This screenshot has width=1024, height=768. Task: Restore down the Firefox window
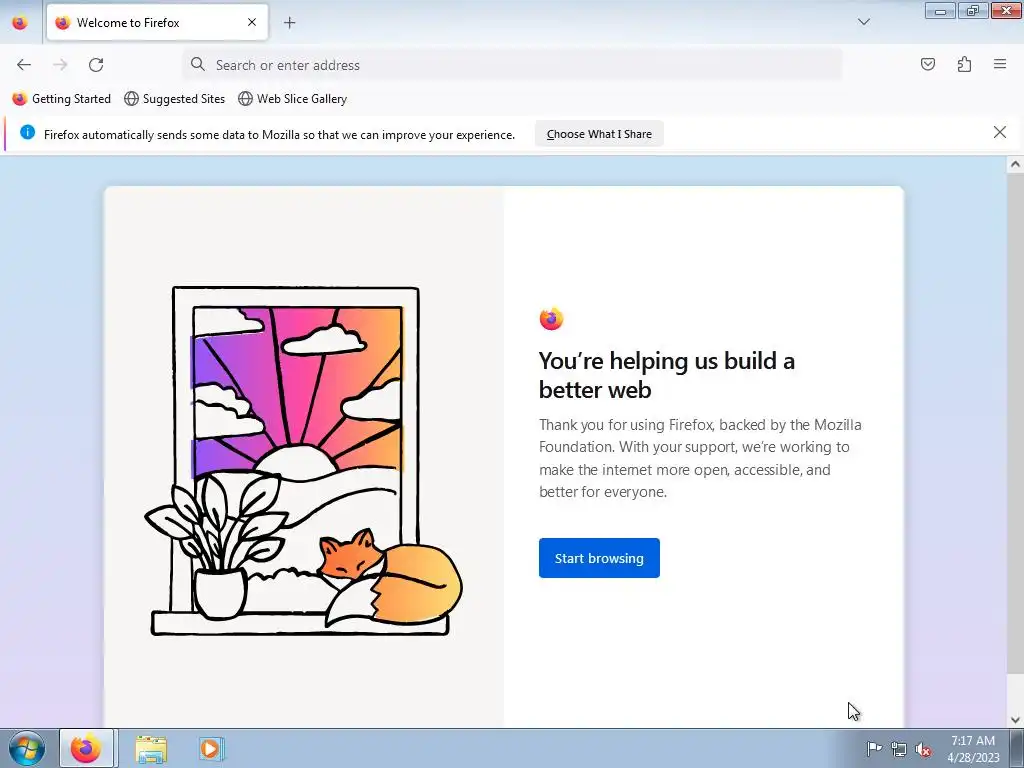[972, 10]
